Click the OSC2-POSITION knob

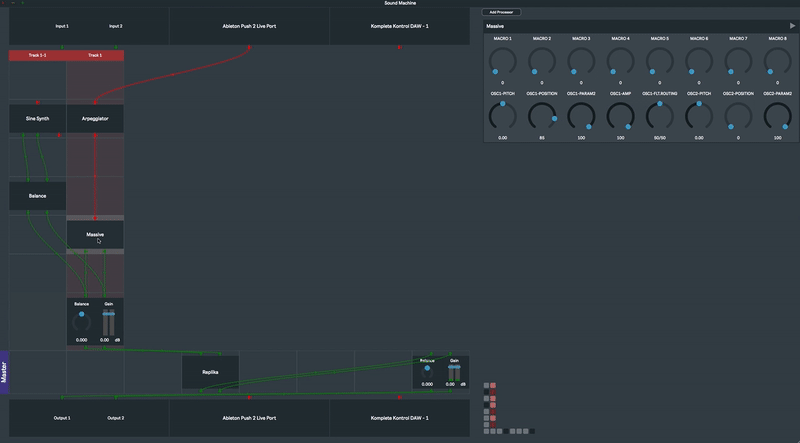point(738,116)
